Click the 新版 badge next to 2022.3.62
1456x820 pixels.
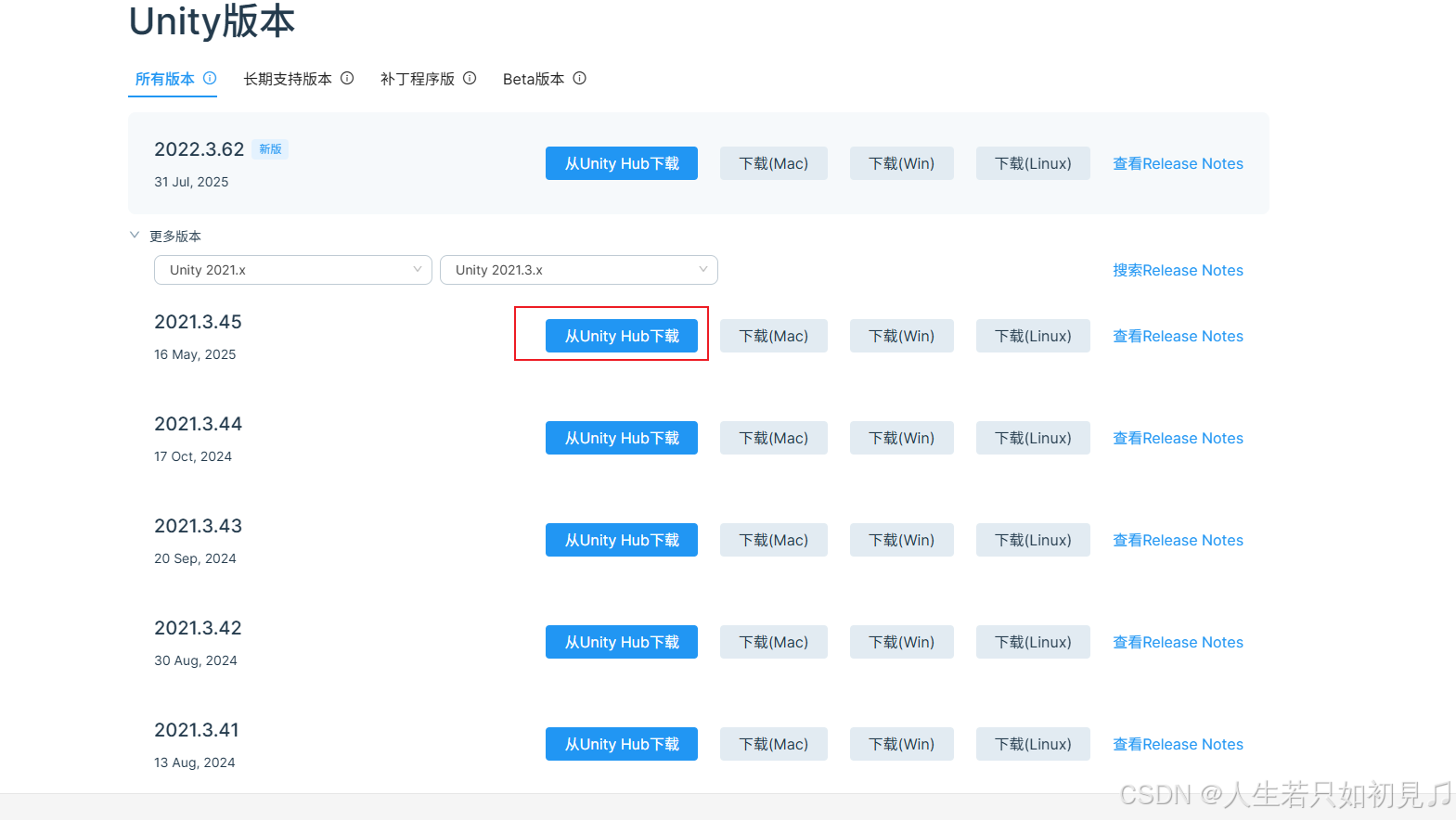[270, 149]
